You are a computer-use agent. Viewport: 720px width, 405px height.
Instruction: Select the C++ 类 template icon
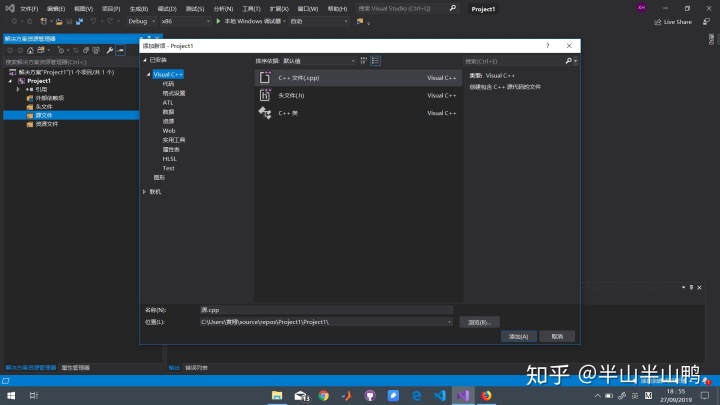265,112
